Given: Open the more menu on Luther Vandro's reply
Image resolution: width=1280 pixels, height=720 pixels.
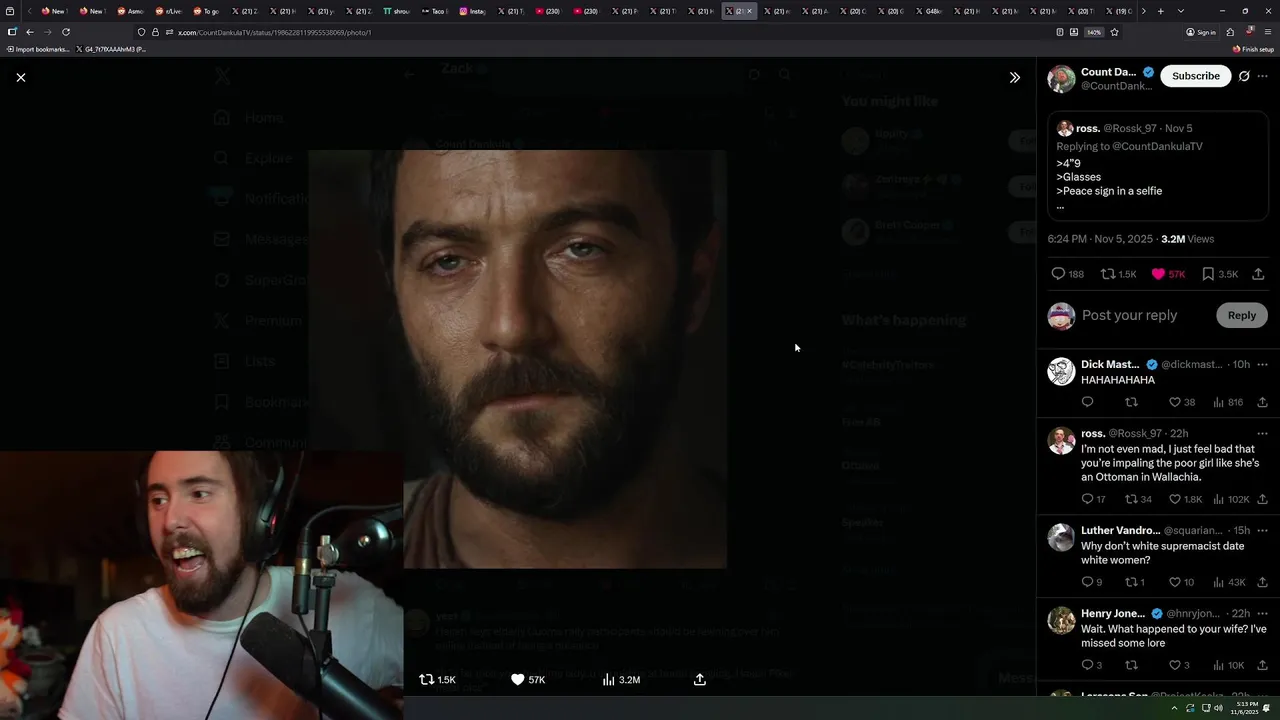Looking at the screenshot, I should (1262, 530).
